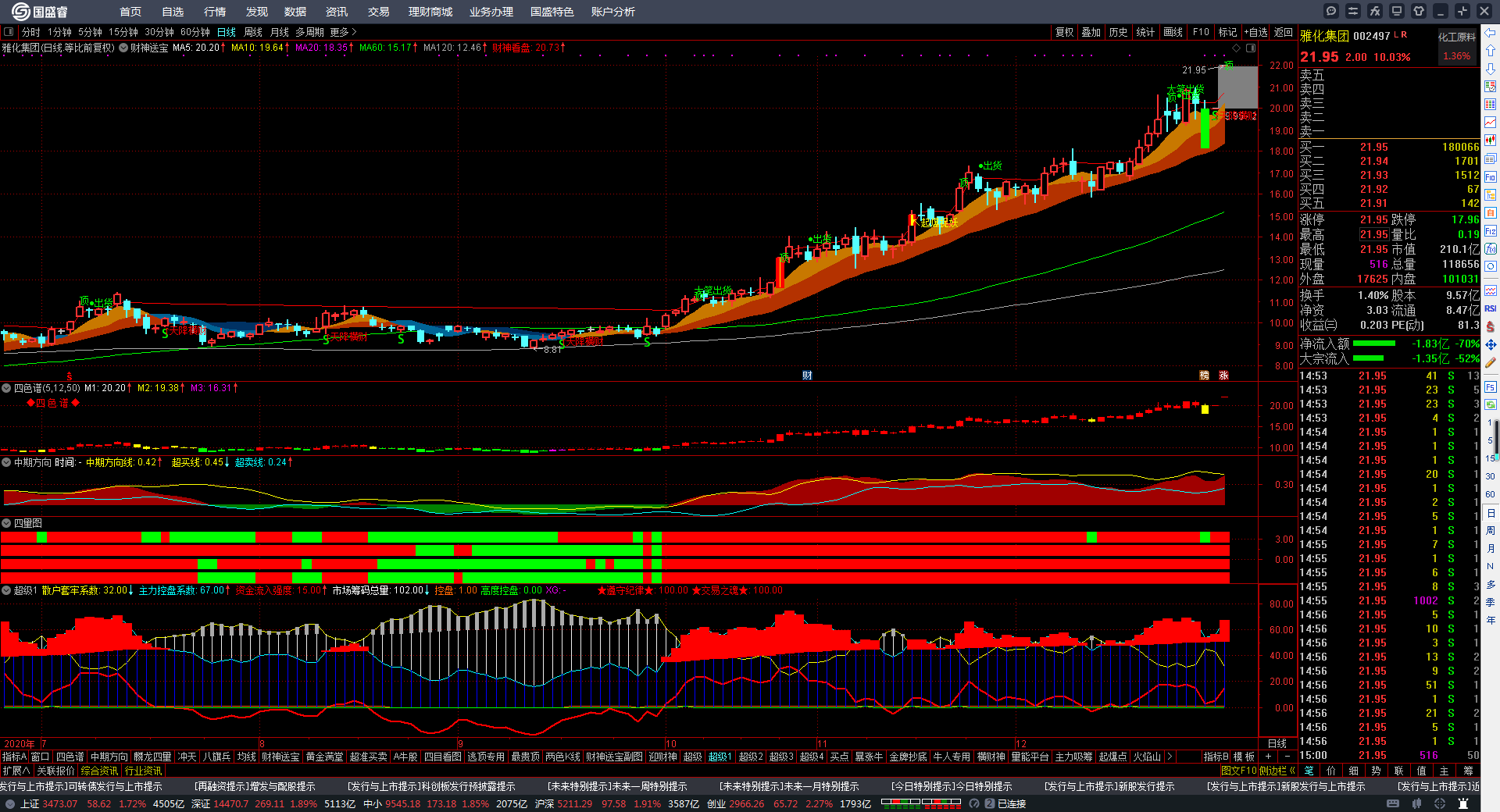Open the 资讯 menu
The width and height of the screenshot is (1500, 812).
point(337,12)
